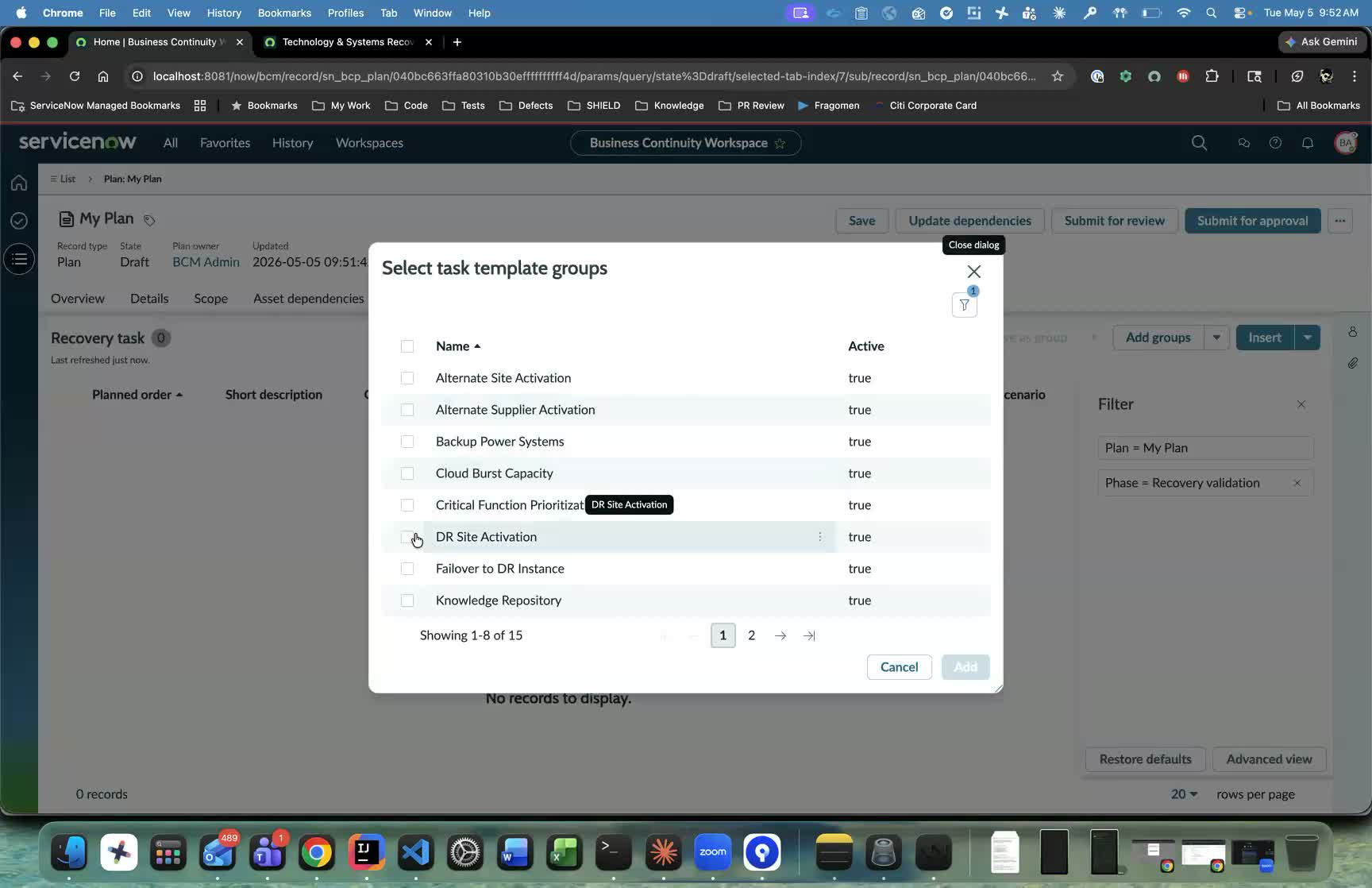Click Cancel in dialog
The image size is (1372, 888).
pos(899,667)
